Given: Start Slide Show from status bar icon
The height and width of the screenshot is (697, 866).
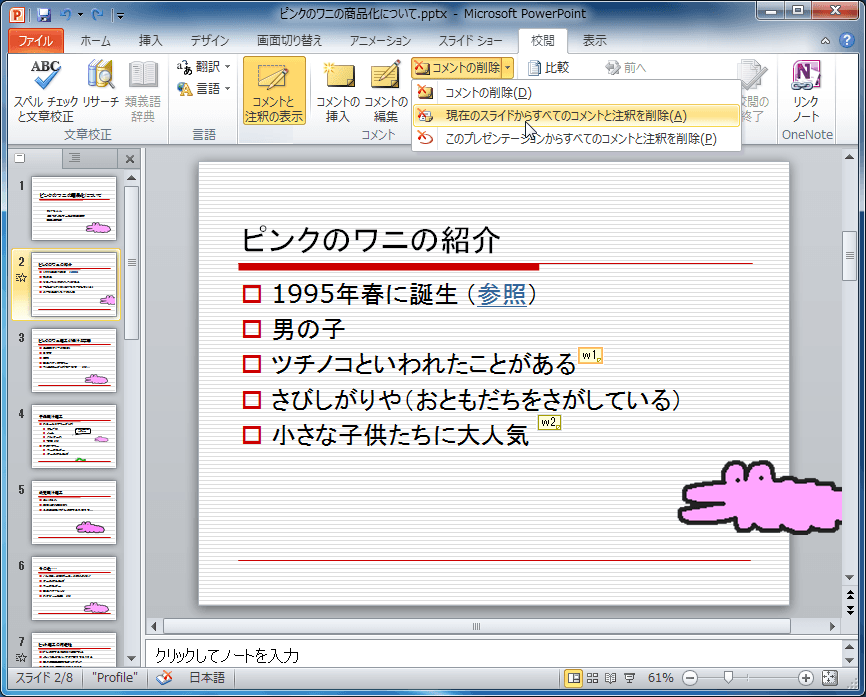Looking at the screenshot, I should pos(629,678).
